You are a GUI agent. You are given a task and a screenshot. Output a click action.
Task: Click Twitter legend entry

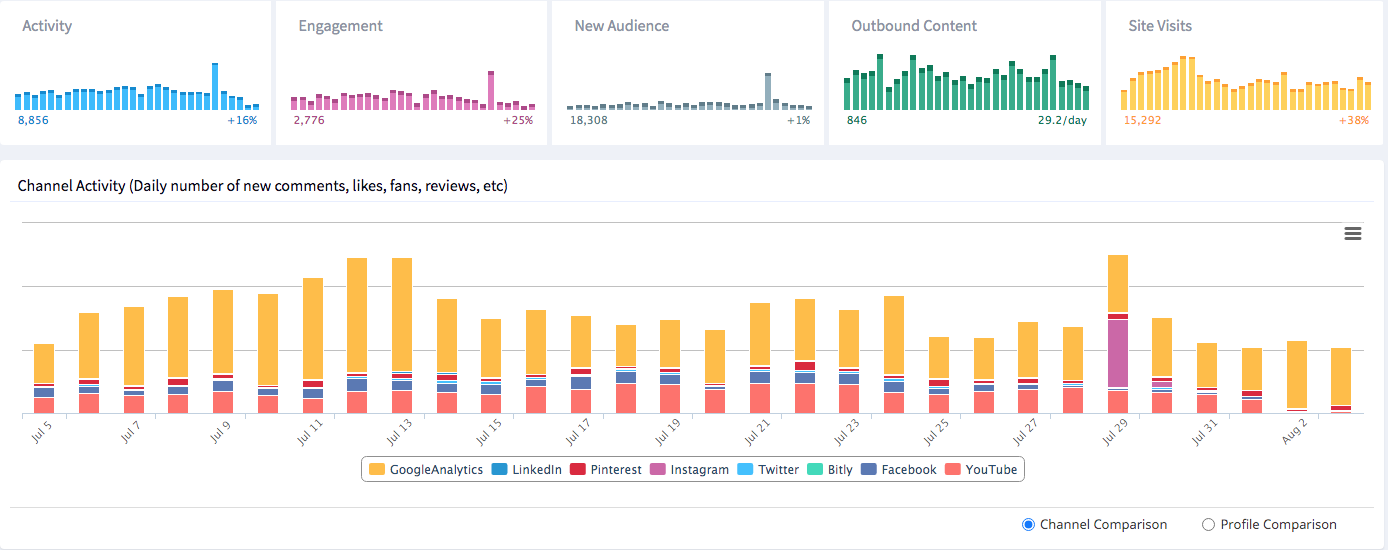tap(768, 470)
